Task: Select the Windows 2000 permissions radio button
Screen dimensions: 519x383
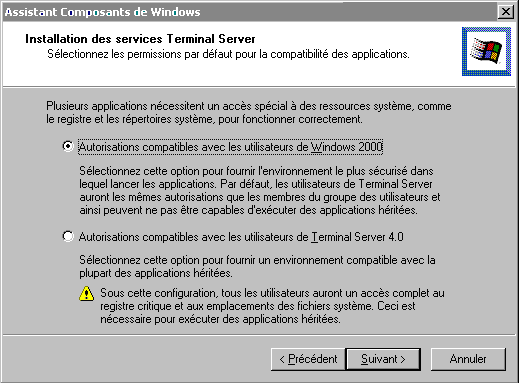Action: coord(68,146)
